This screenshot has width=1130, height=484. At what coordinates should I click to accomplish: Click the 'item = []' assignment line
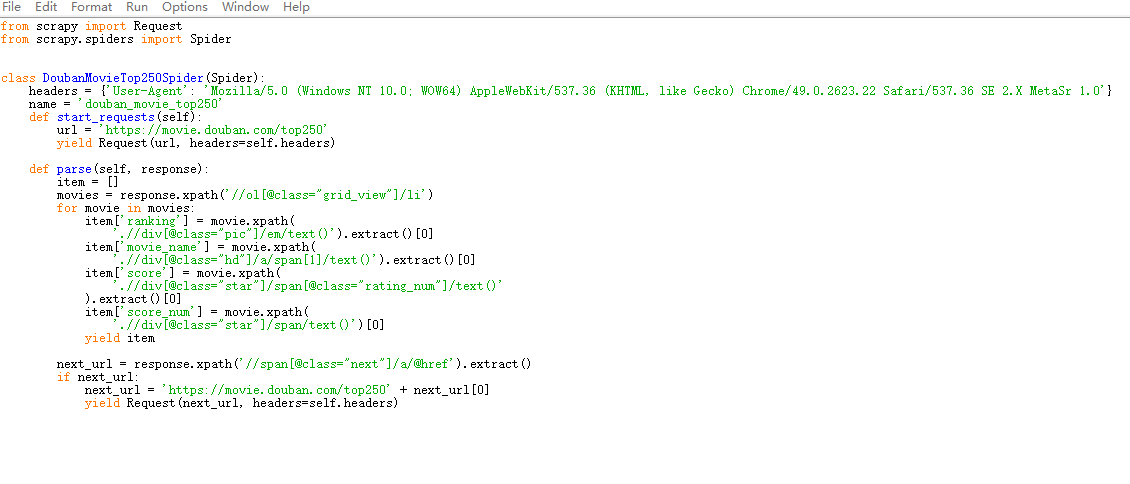87,182
